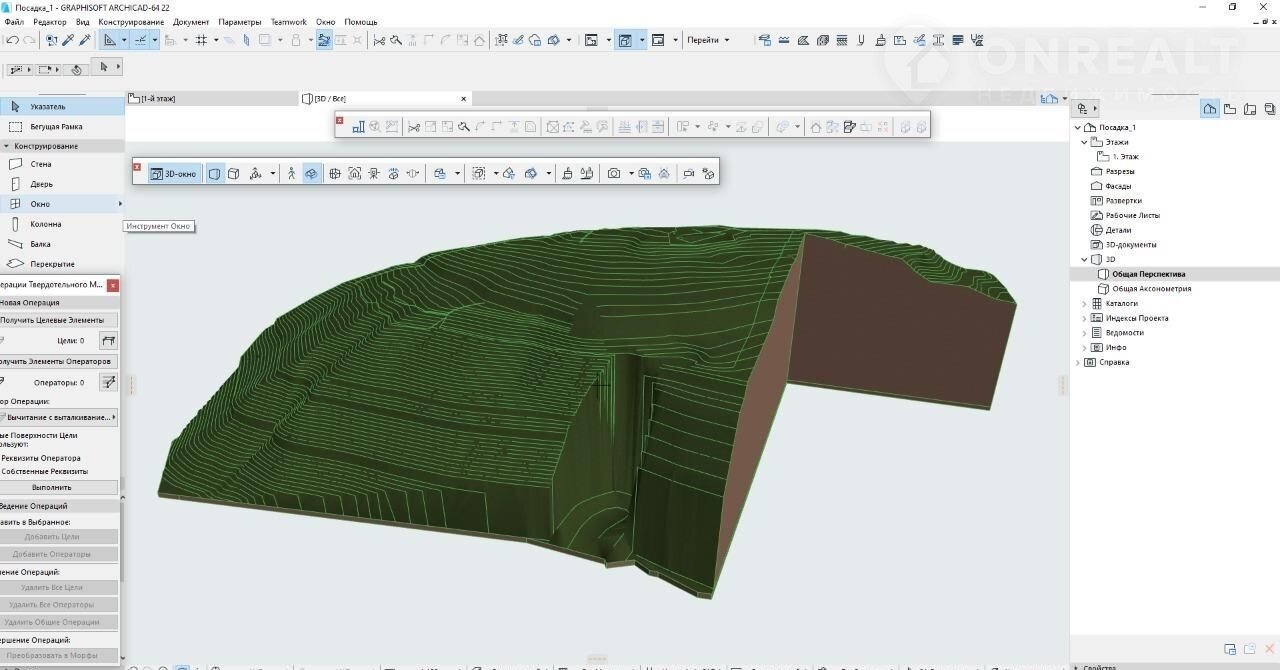Click the Выполнить button
1280x670 pixels.
tap(52, 487)
